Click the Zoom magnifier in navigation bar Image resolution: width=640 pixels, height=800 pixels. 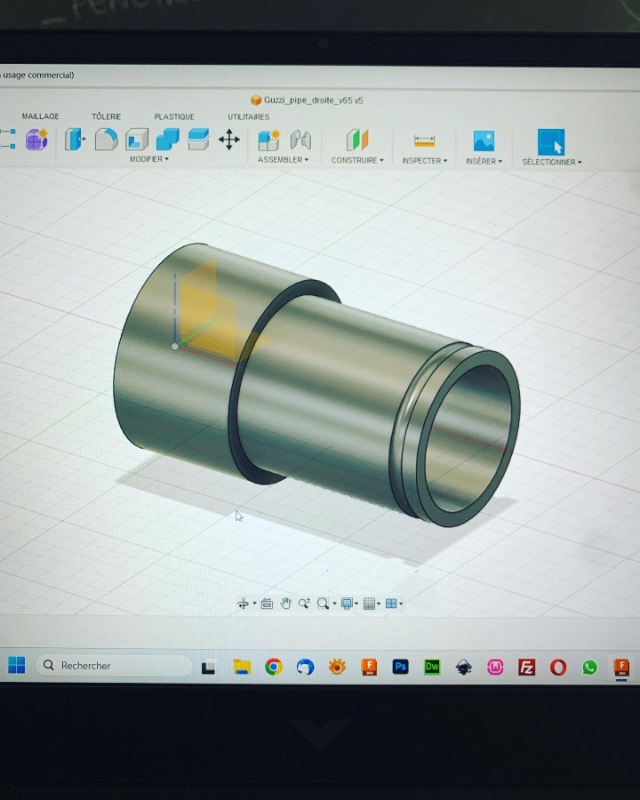click(323, 604)
